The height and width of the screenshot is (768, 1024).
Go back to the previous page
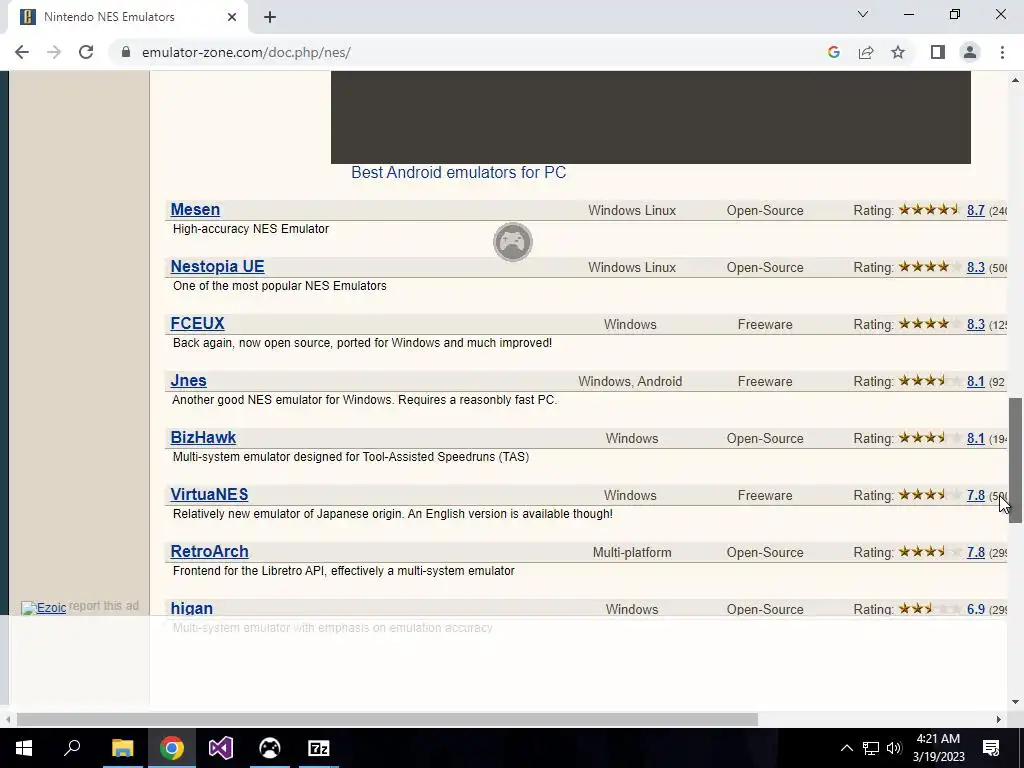pos(22,52)
